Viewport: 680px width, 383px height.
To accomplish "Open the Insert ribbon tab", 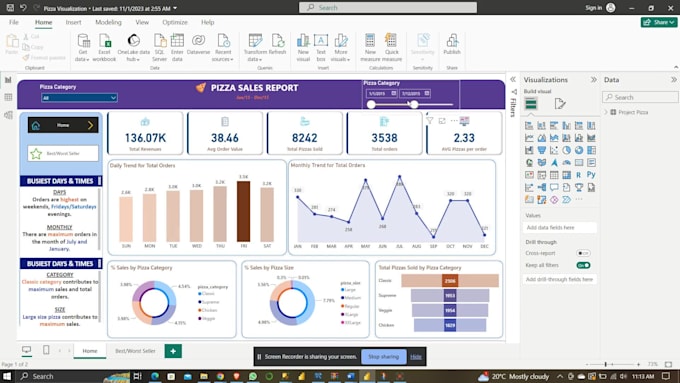I will tap(73, 22).
